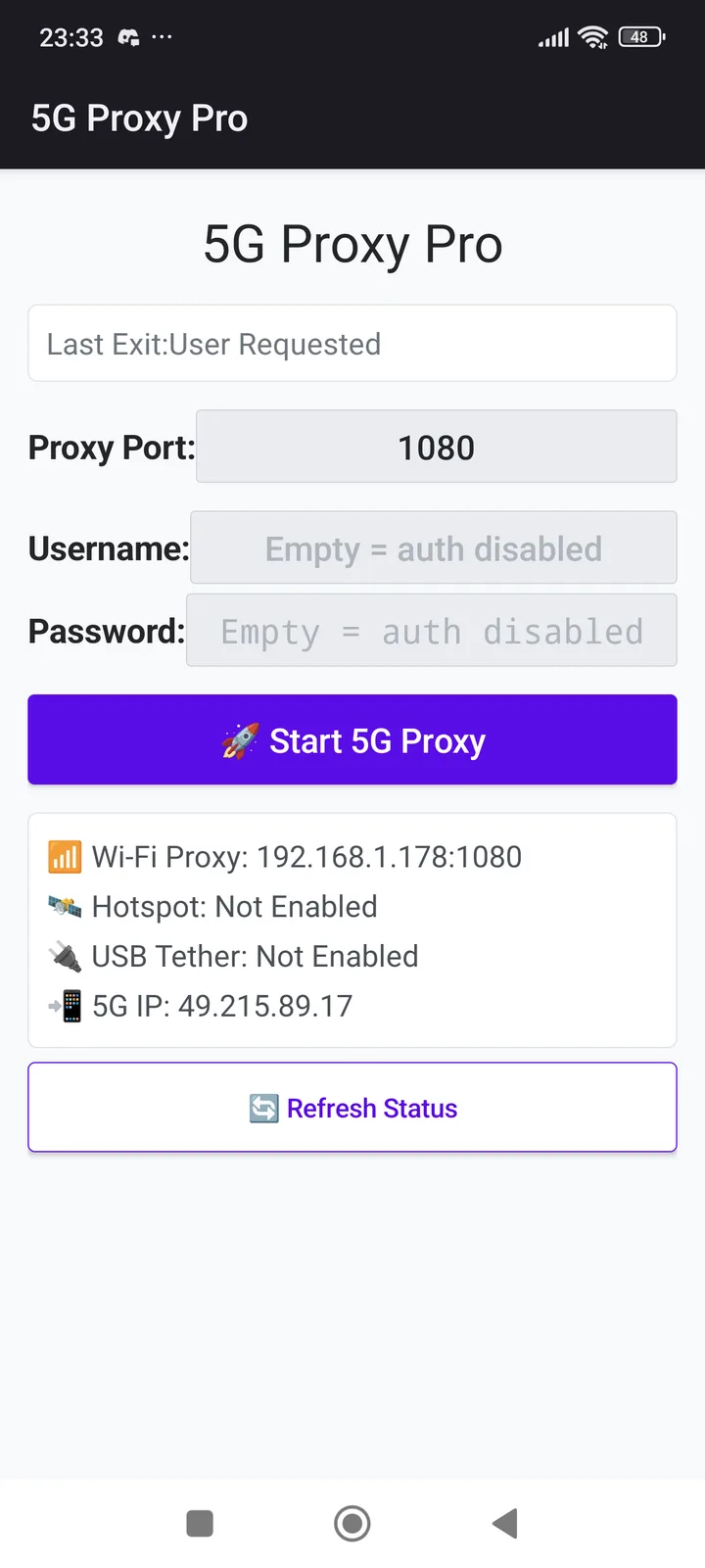Click Refresh Status button
This screenshot has width=705, height=1568.
pos(352,1108)
